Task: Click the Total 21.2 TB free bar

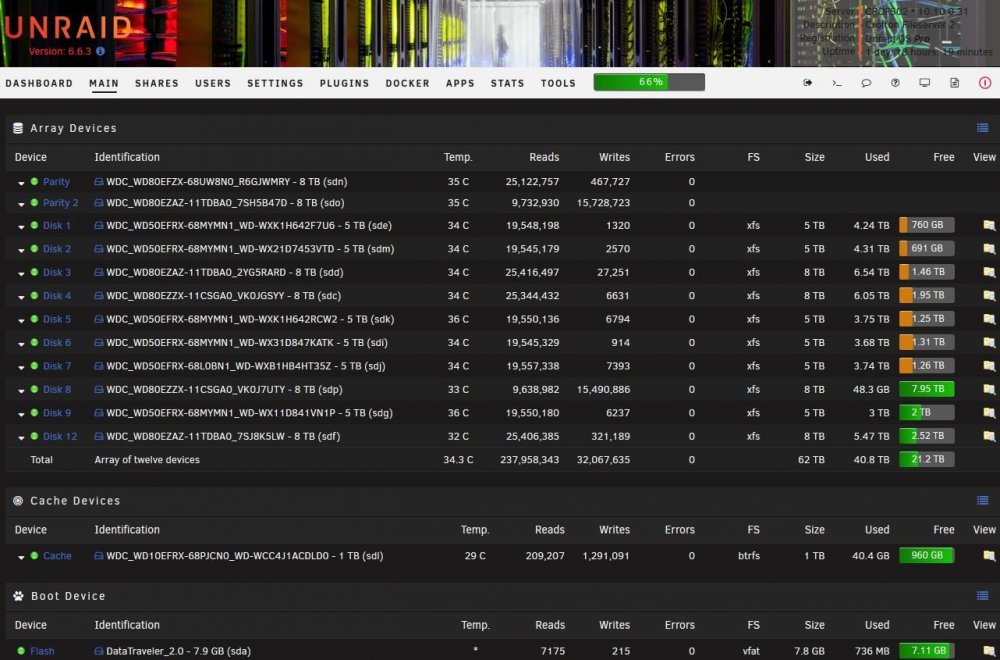Action: coord(927,459)
